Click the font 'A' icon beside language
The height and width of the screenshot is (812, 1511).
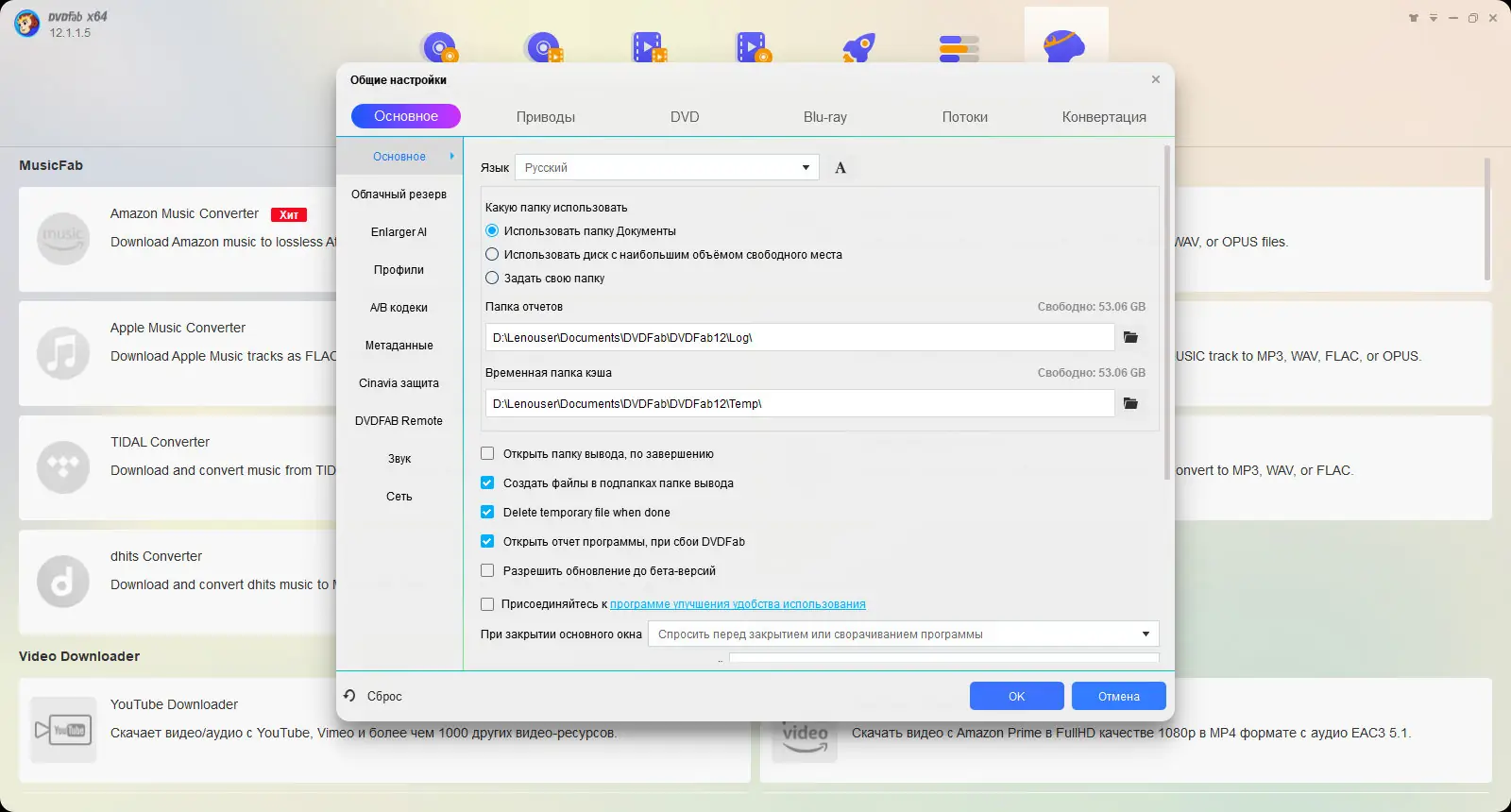pos(840,168)
